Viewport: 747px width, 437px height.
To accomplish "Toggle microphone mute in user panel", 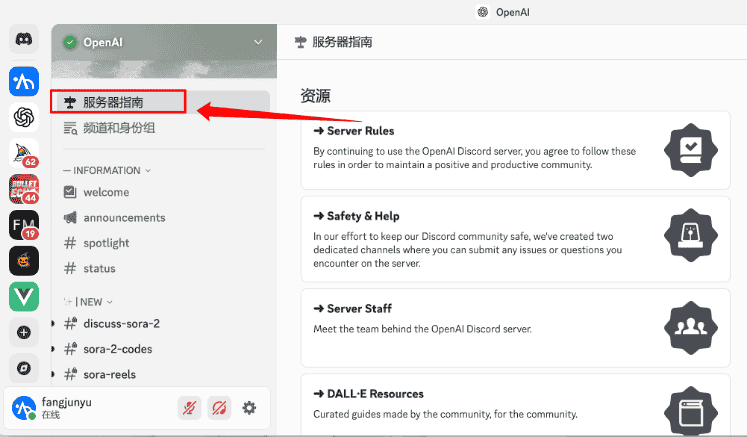I will pos(189,408).
